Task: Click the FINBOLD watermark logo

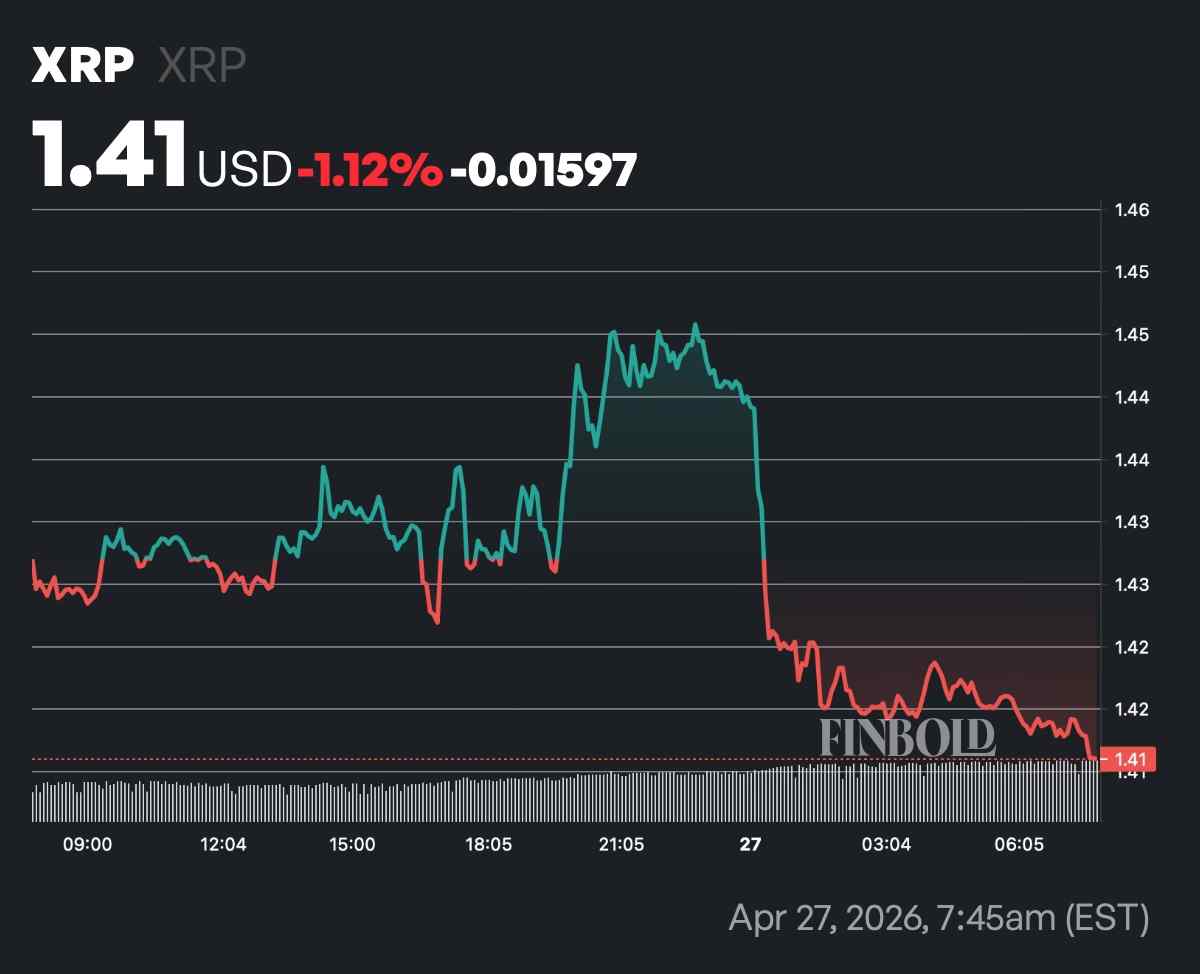Action: 907,738
